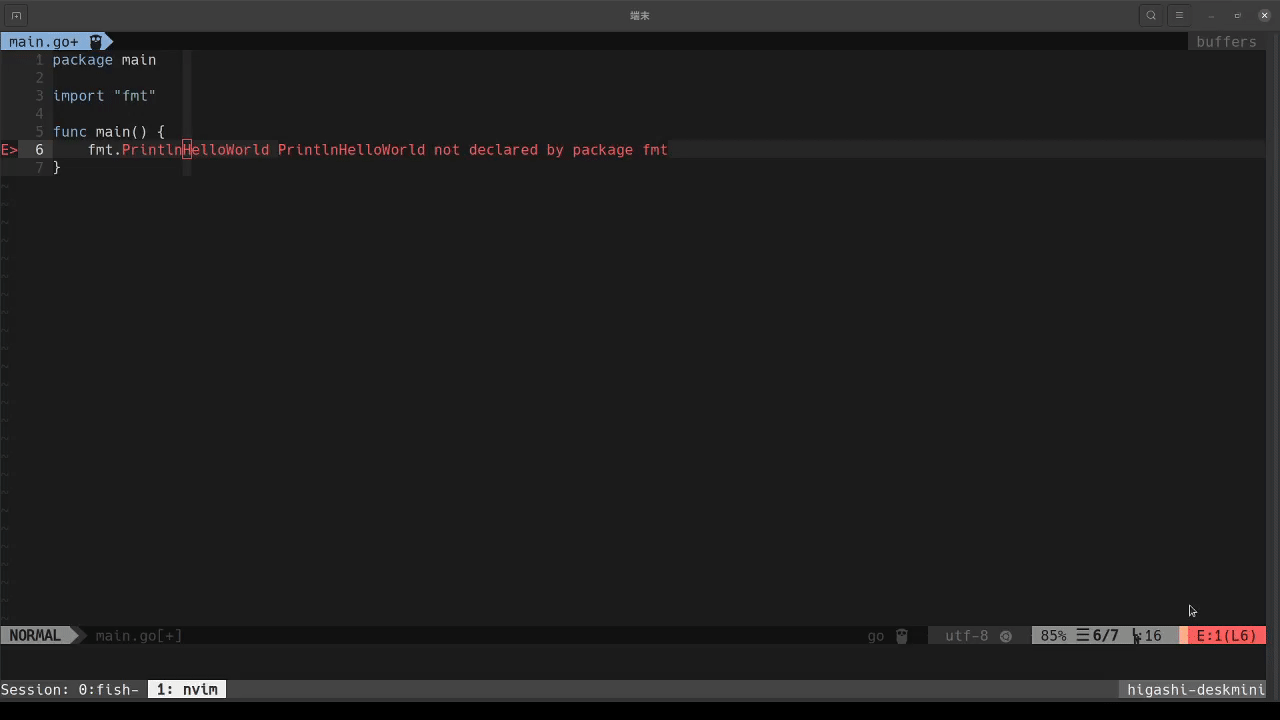Open a new terminal tab
This screenshot has width=1280, height=720.
click(14, 15)
